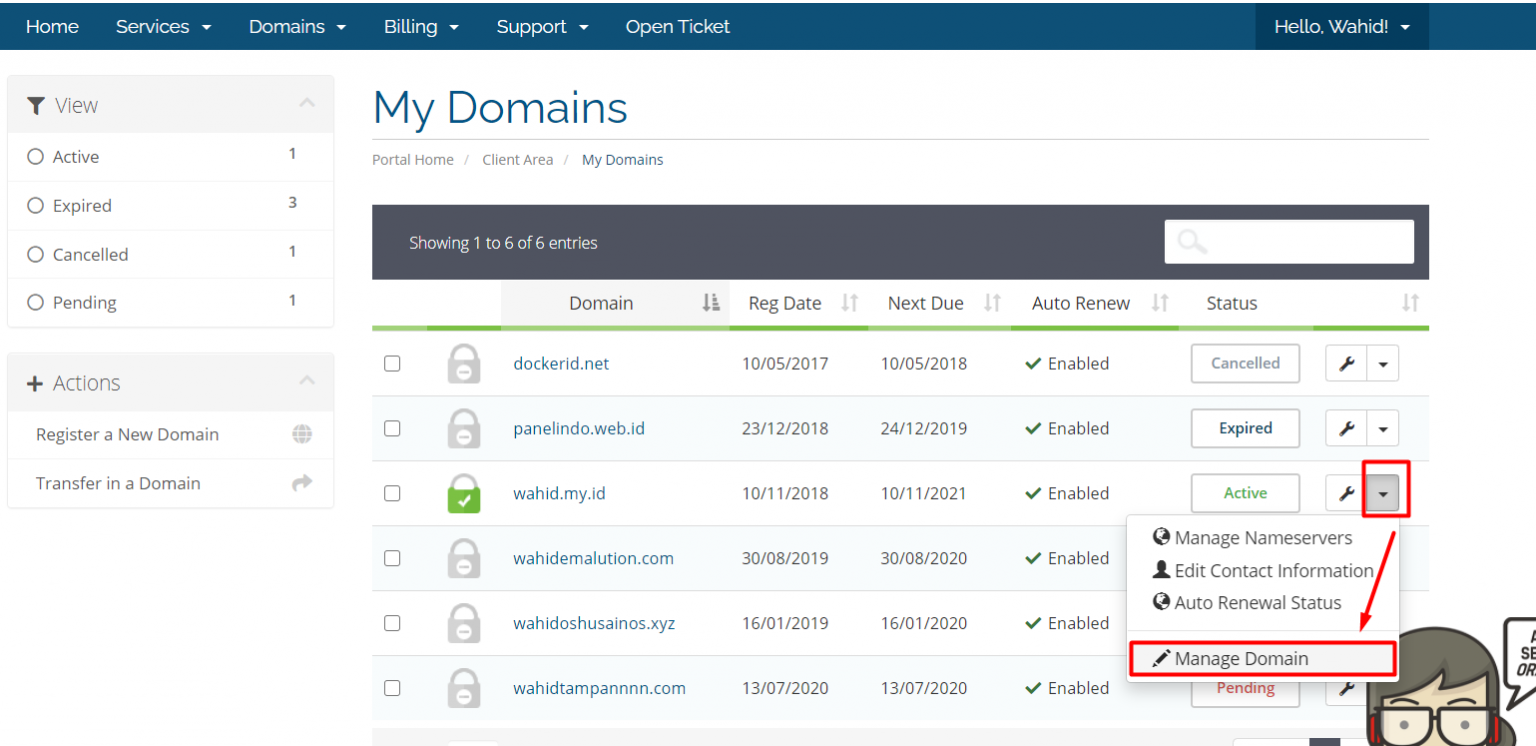
Task: Go to Client Area breadcrumb link
Action: pos(517,160)
